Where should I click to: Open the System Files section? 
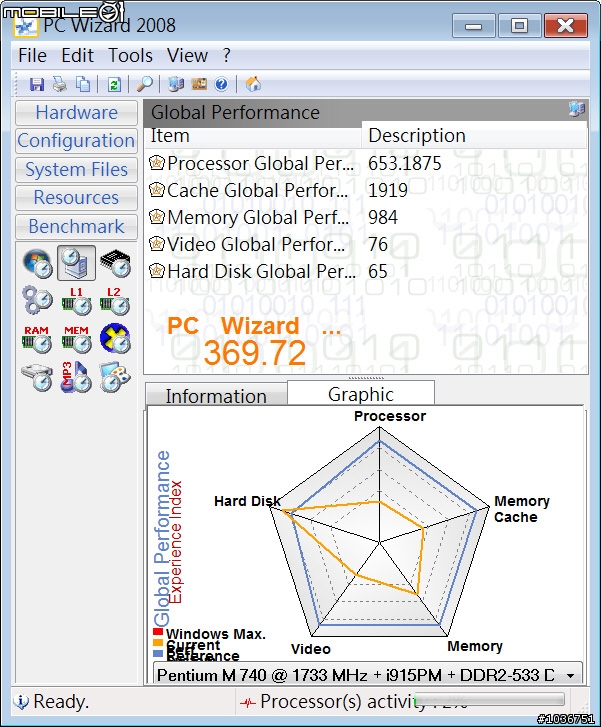point(77,170)
